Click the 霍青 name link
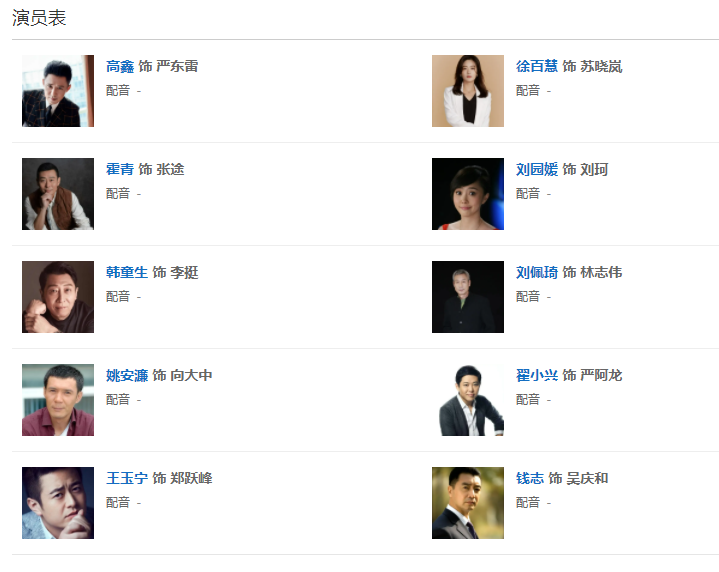Viewport: 719px width, 572px height. coord(120,170)
